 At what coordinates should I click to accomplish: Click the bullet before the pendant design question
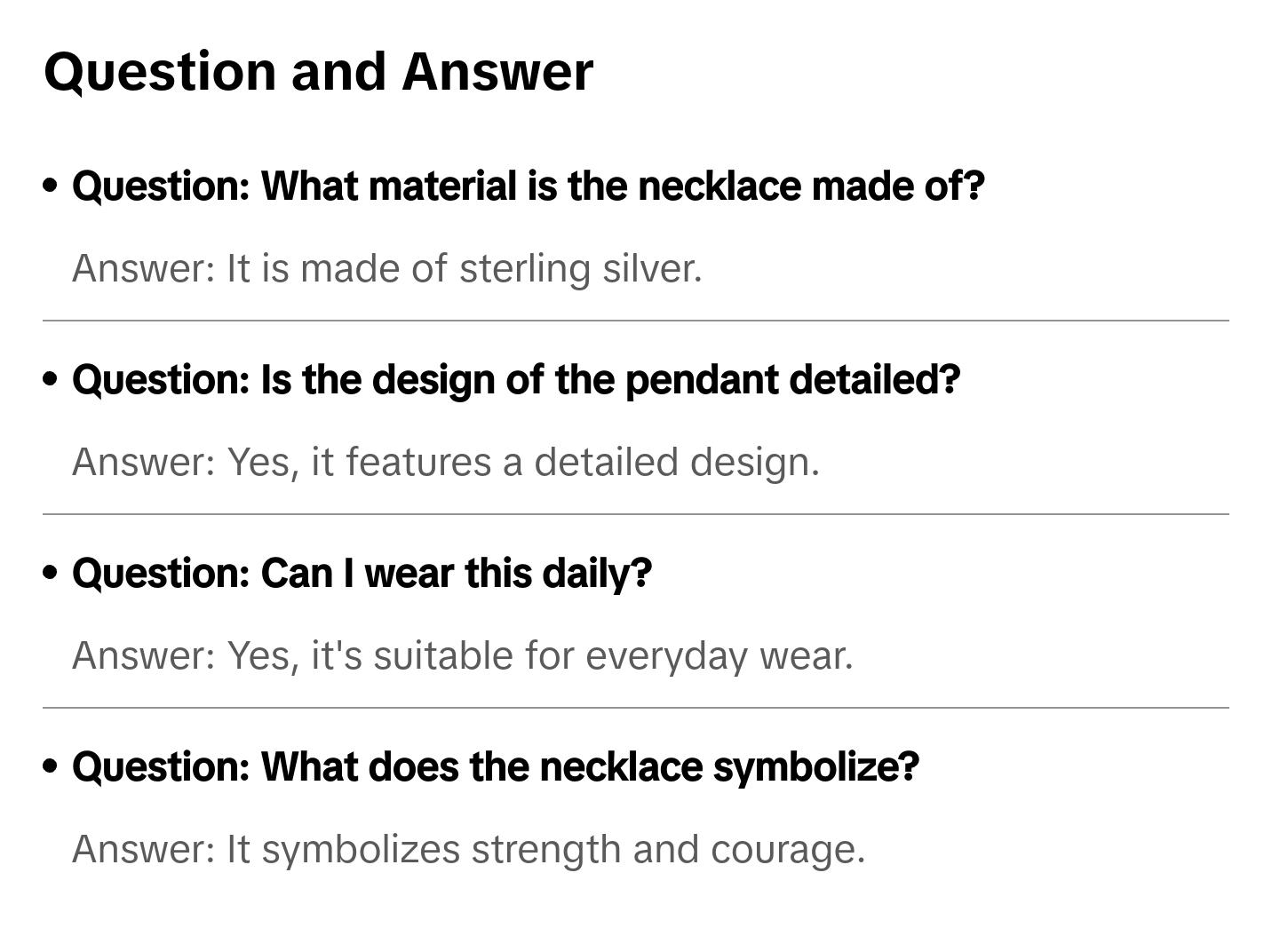tap(51, 379)
